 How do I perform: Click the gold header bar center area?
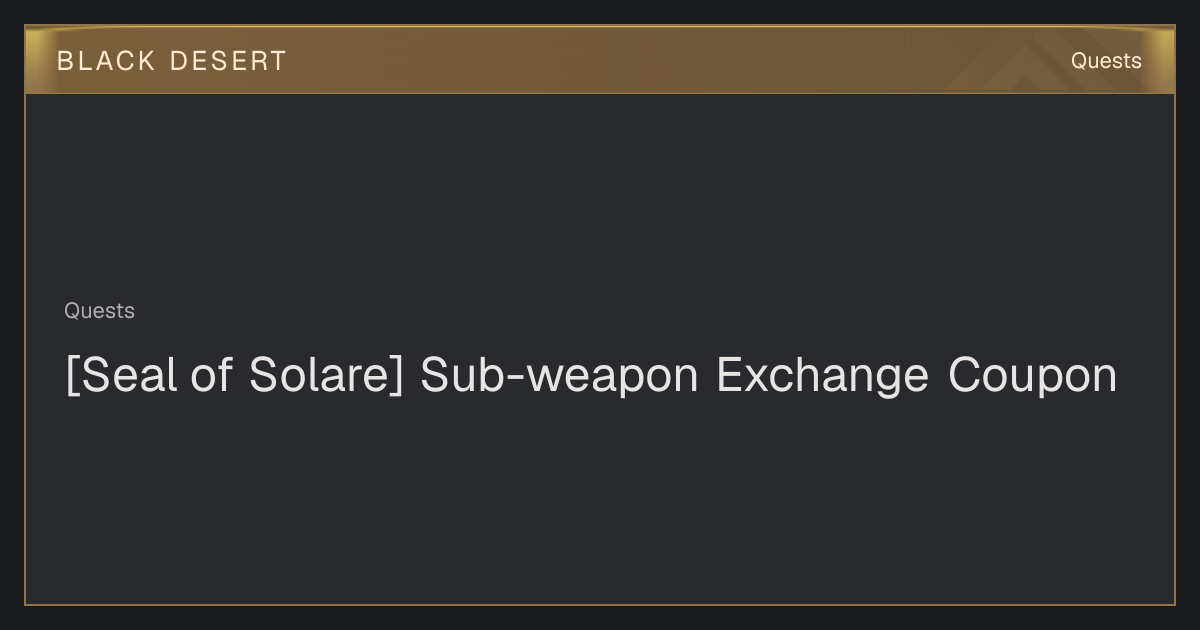[x=600, y=60]
